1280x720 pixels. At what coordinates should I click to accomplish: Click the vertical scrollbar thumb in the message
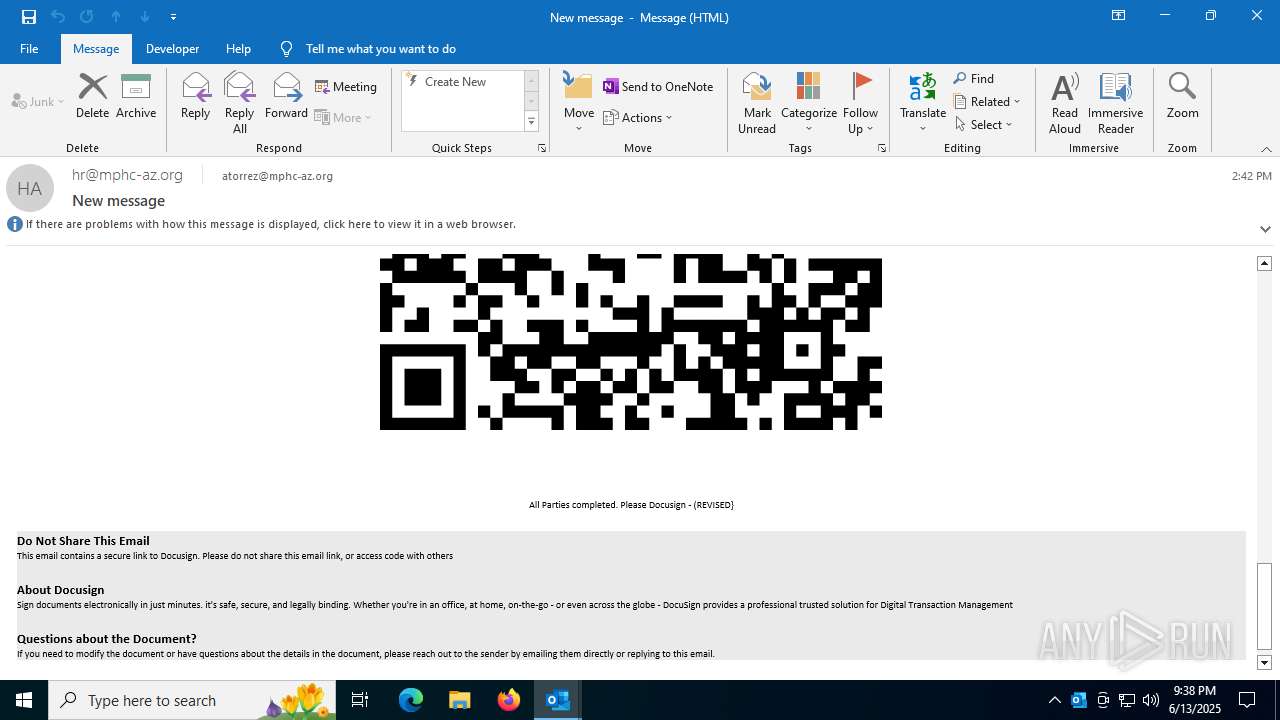click(x=1264, y=606)
